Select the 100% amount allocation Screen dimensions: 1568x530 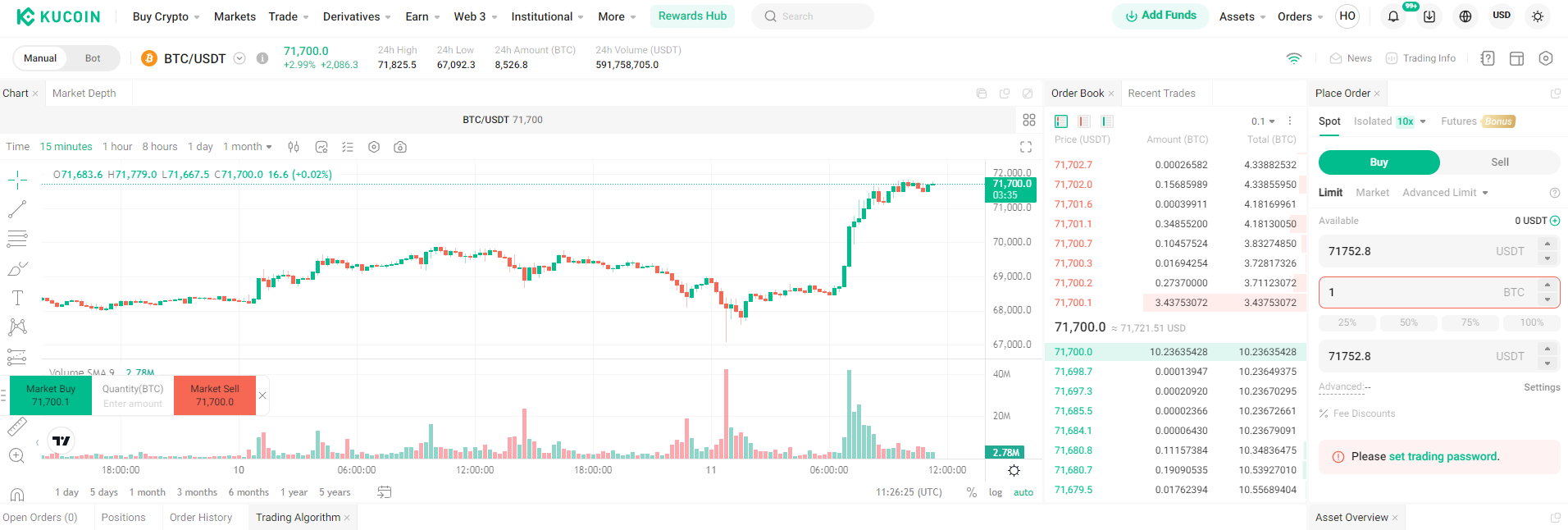[x=1532, y=322]
